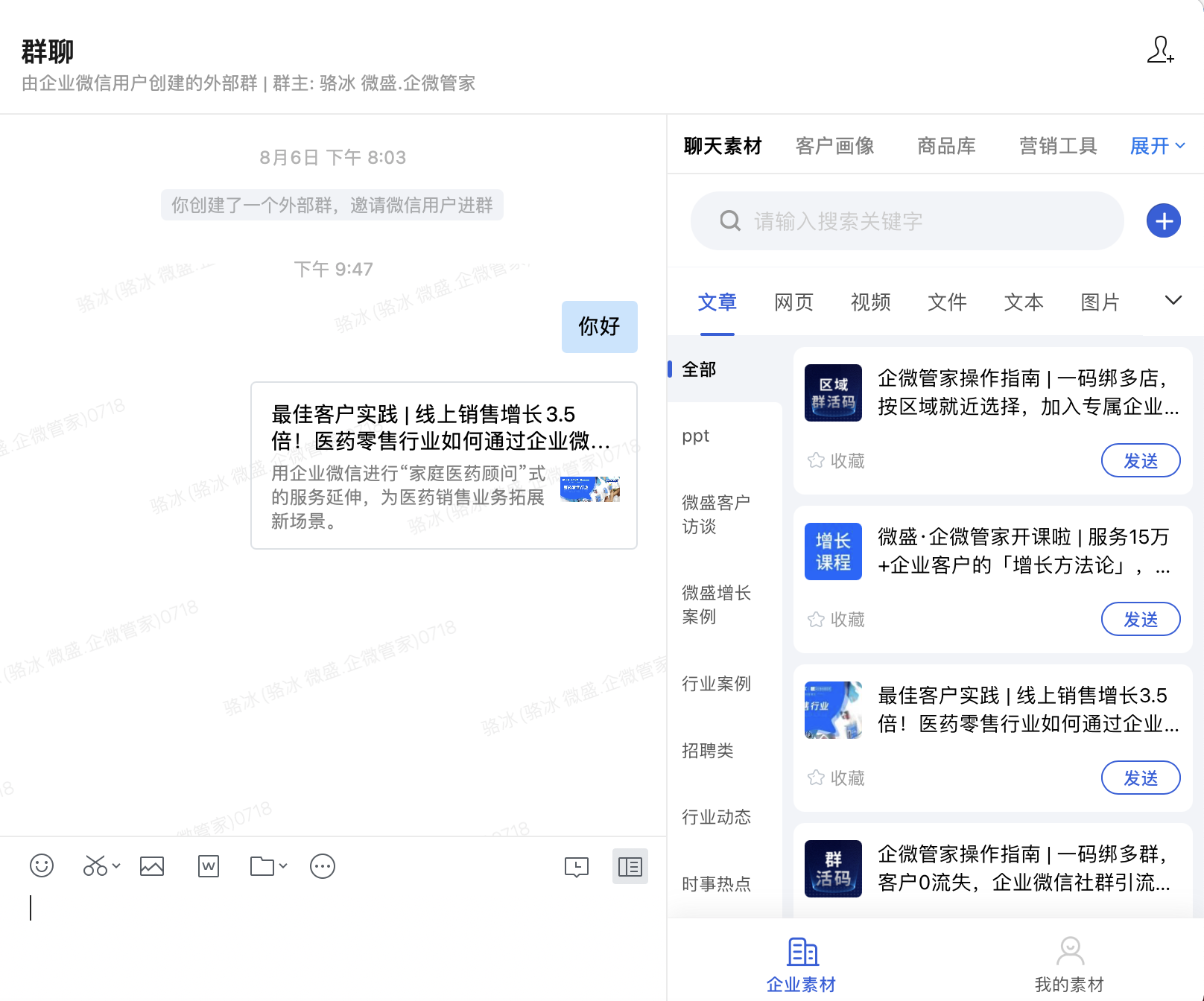Expand more tabs with 展开
The height and width of the screenshot is (1001, 1204).
coord(1157,146)
